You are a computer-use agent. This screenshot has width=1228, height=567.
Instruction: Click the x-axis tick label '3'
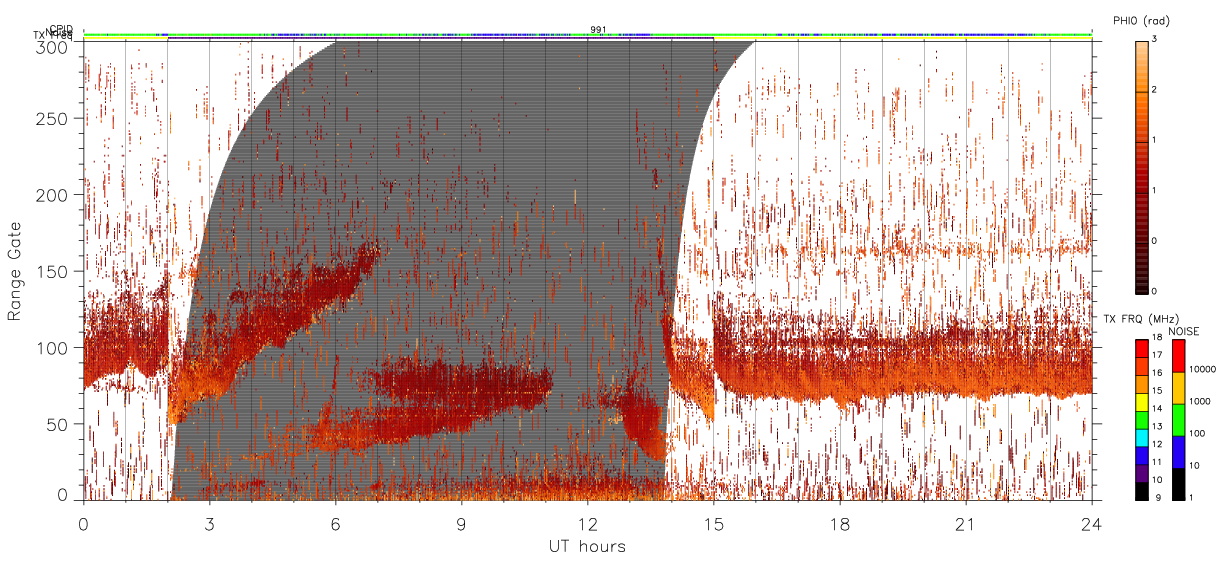click(x=209, y=523)
